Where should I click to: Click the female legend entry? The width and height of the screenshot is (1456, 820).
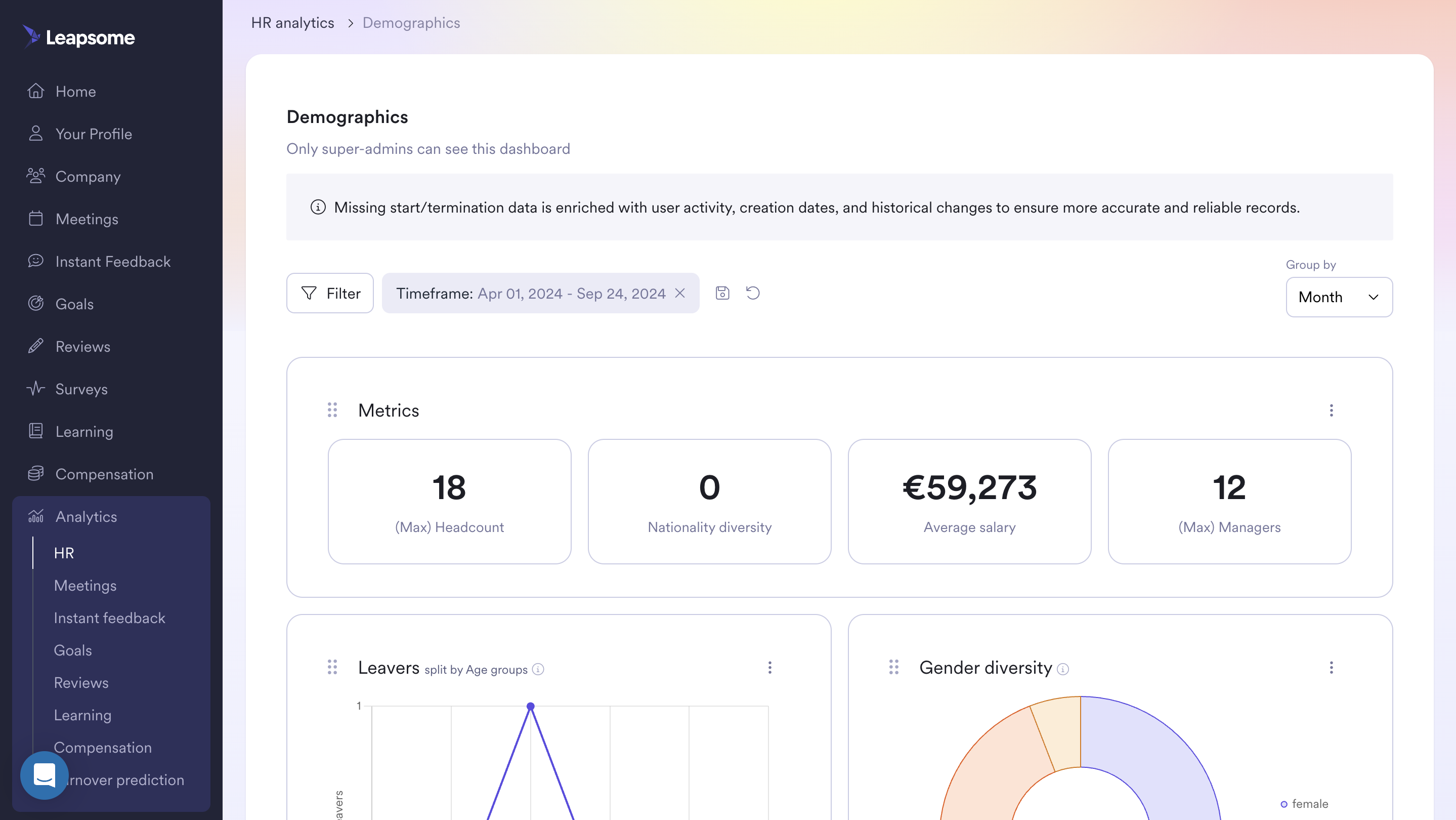tap(1305, 804)
